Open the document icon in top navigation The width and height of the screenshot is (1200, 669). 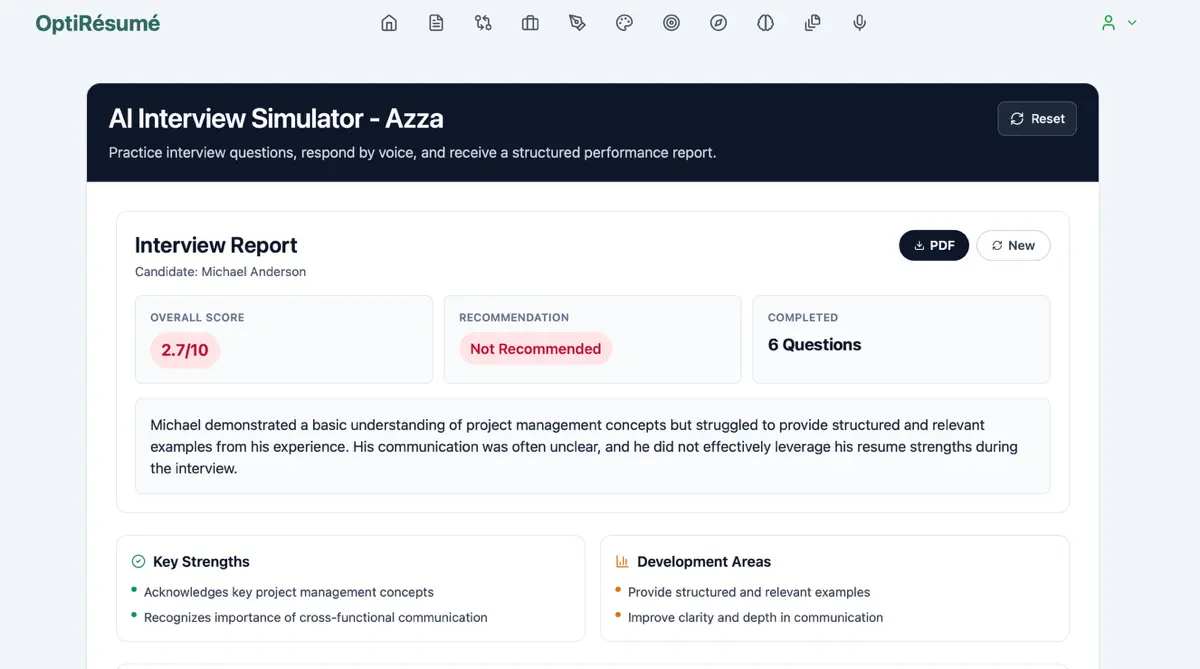pos(436,23)
